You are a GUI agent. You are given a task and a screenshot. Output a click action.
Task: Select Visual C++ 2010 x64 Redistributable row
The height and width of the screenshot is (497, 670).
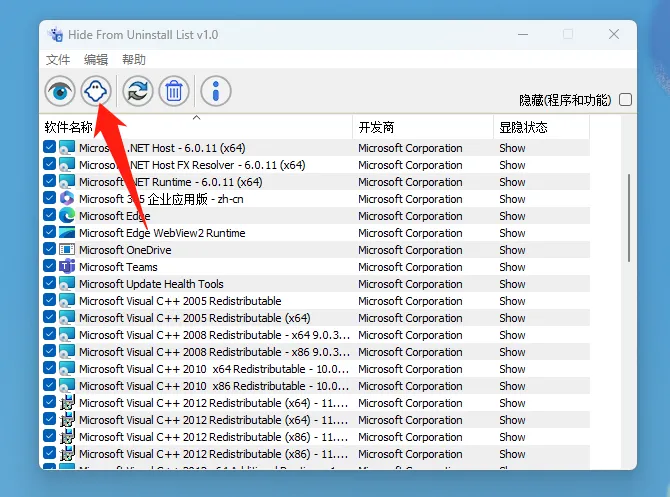[315, 369]
